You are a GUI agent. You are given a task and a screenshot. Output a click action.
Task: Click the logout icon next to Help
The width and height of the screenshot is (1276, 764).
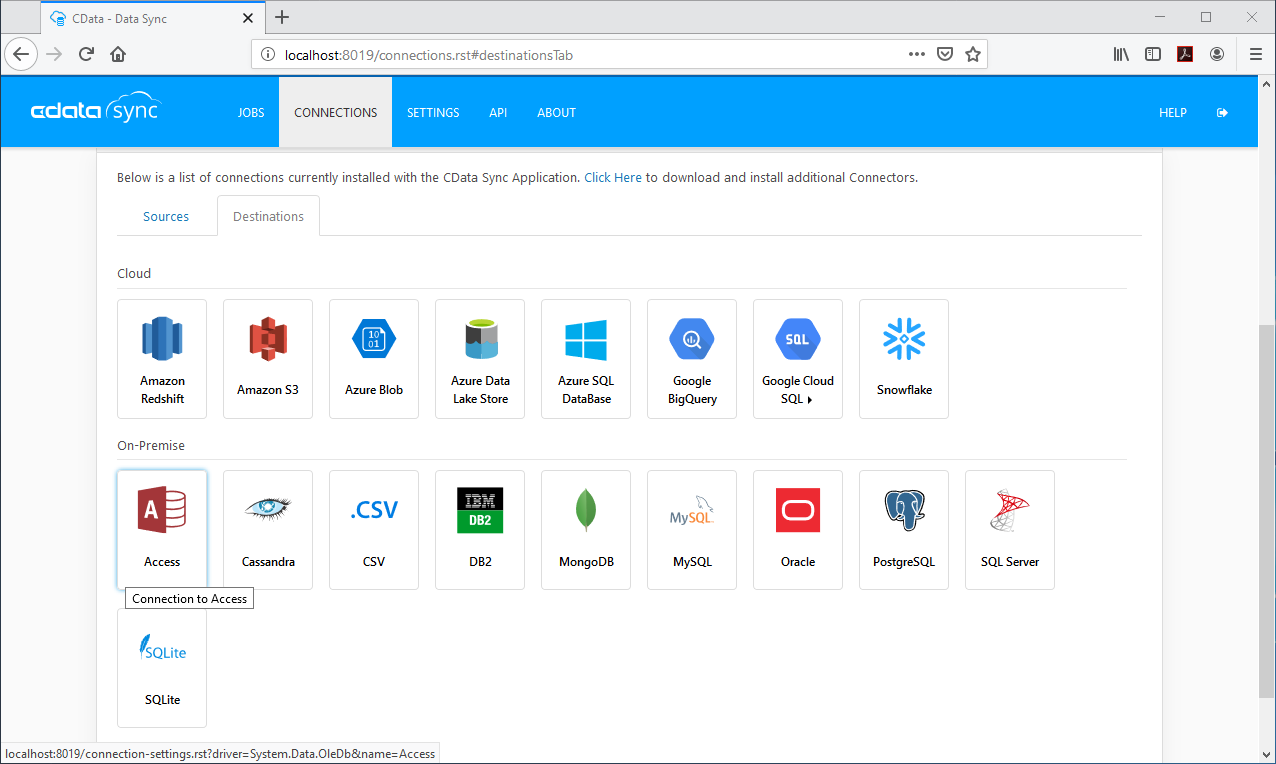coord(1222,113)
